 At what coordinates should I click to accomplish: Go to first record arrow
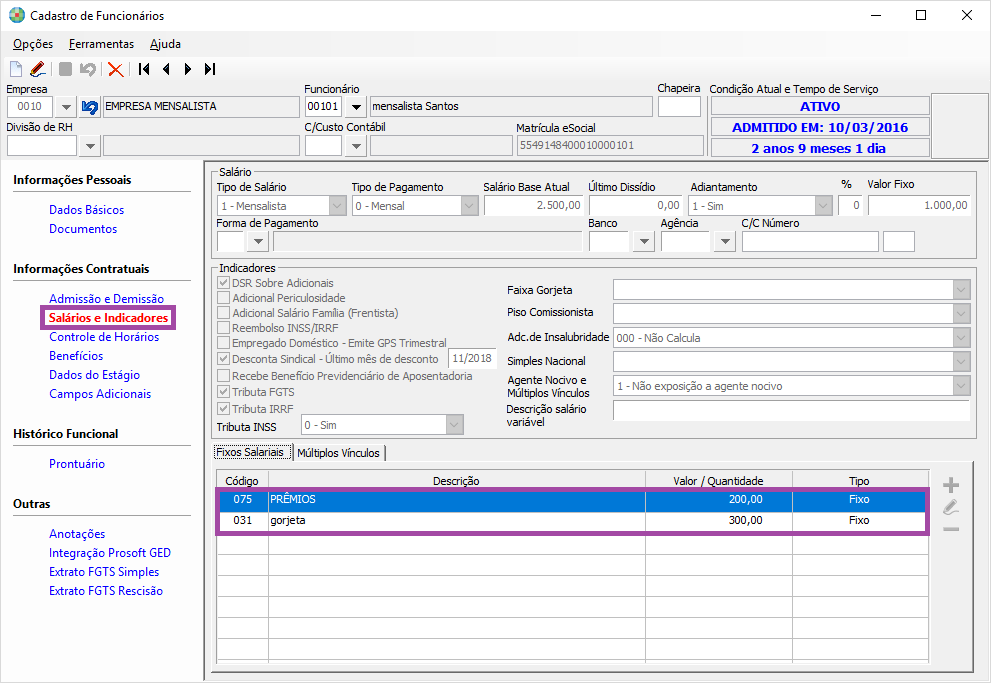[x=144, y=69]
